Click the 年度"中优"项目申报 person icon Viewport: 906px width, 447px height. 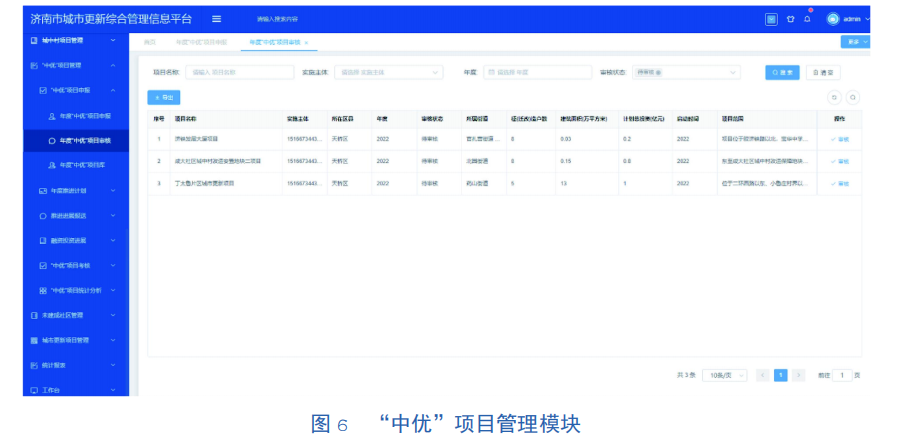[x=51, y=116]
